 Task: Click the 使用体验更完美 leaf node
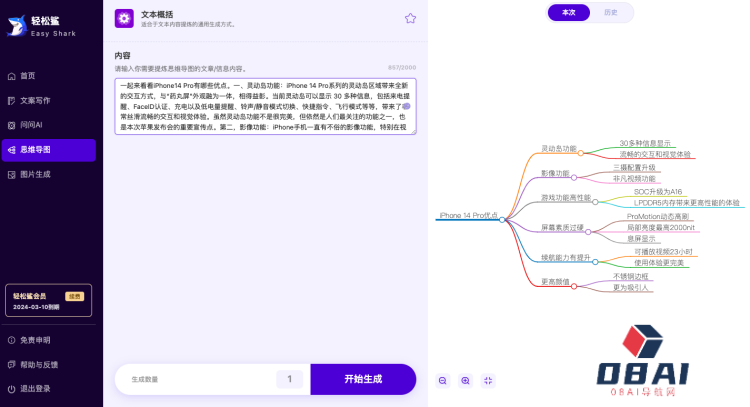coord(659,263)
